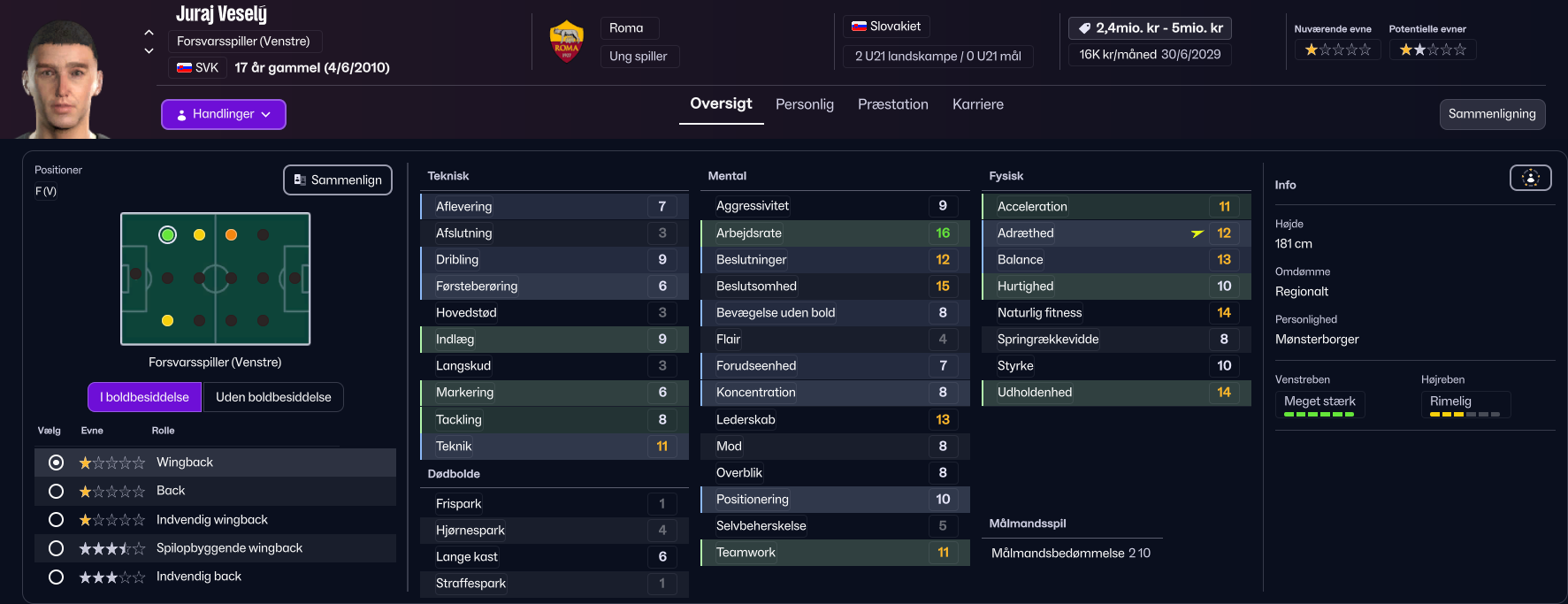
Task: Switch to Uden boldbesiddelse view
Action: tap(273, 397)
